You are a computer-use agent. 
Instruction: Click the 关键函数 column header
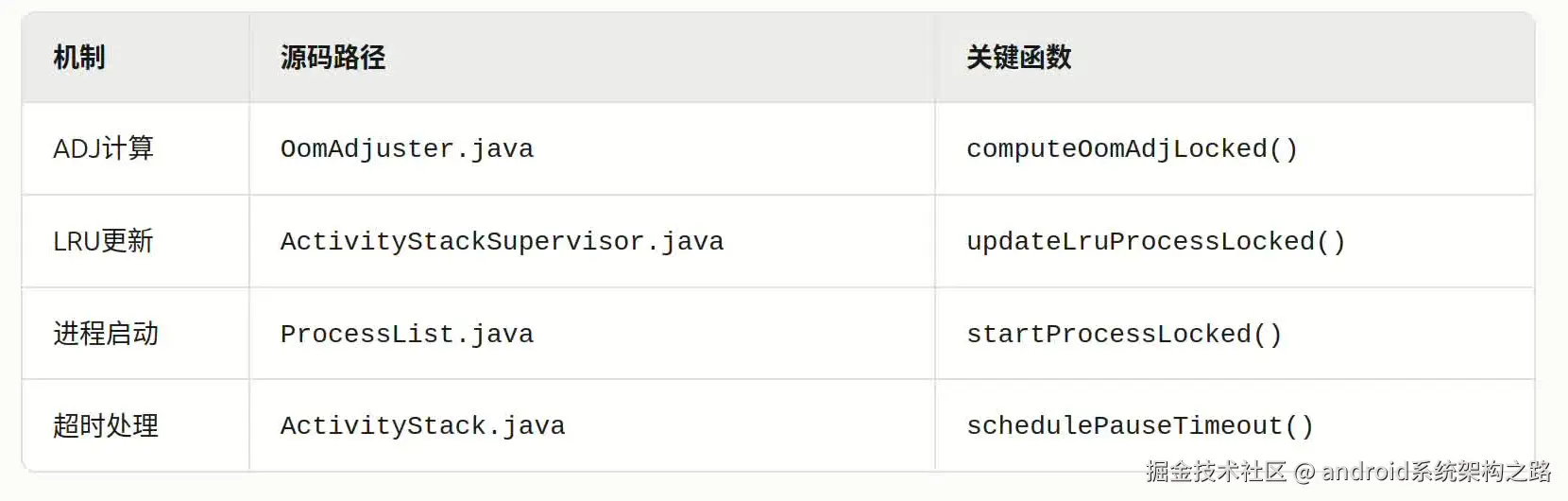1018,58
